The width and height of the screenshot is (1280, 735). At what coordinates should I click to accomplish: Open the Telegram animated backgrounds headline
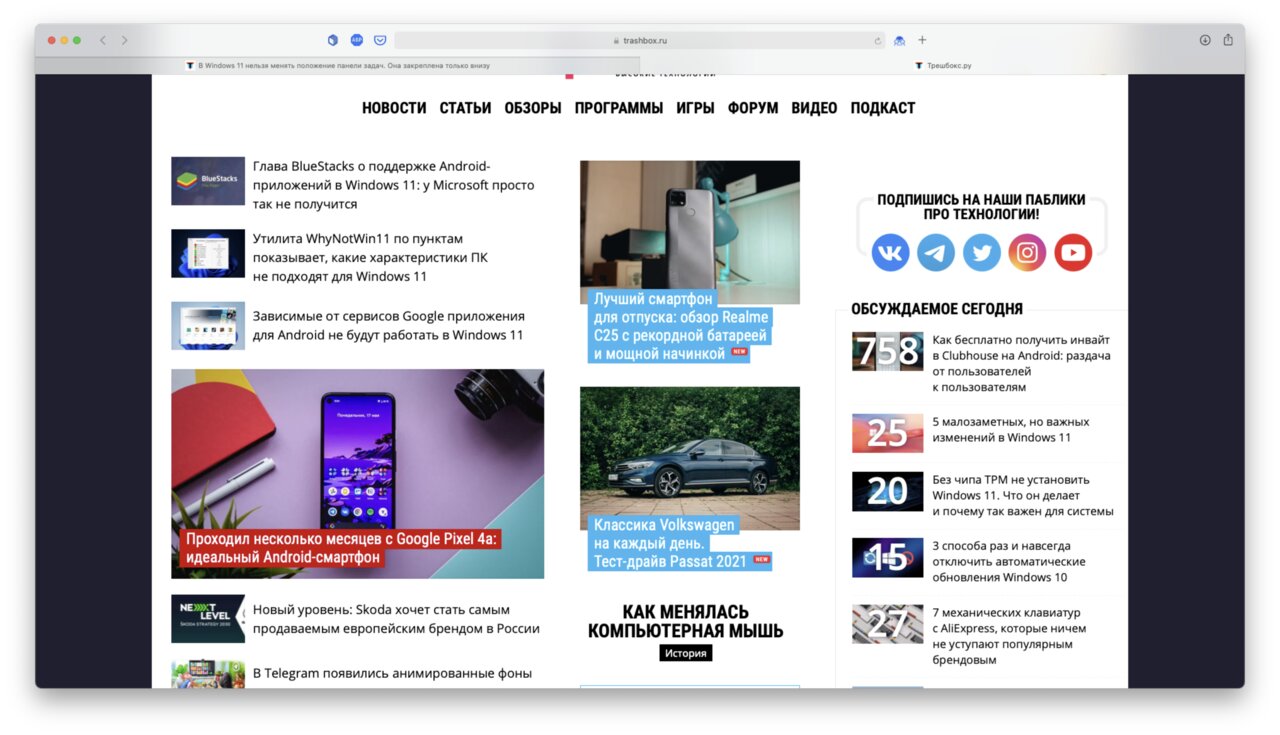click(392, 673)
